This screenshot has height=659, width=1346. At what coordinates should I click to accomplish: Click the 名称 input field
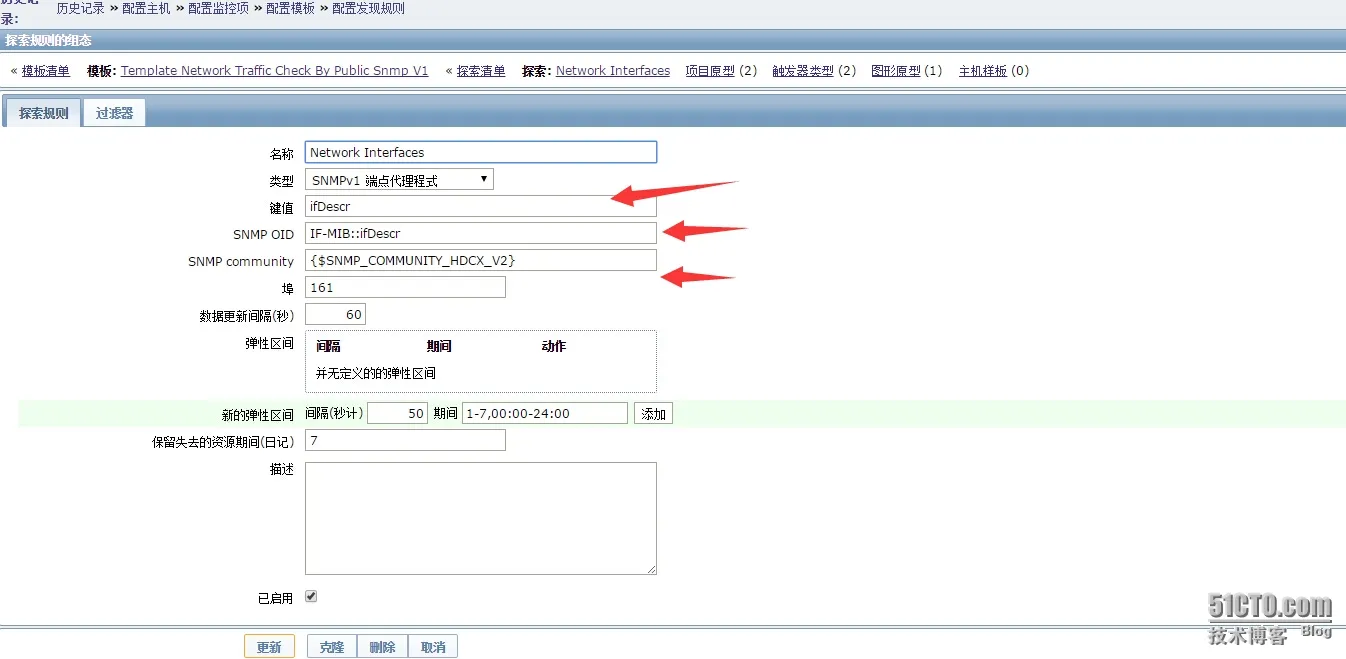point(481,152)
